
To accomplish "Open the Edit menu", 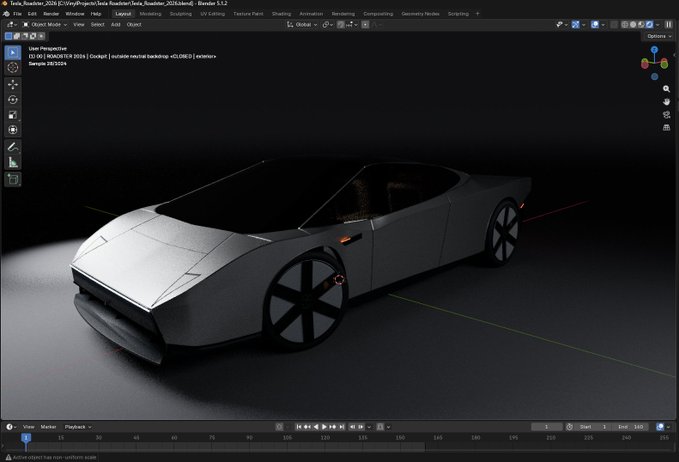I will [x=32, y=14].
